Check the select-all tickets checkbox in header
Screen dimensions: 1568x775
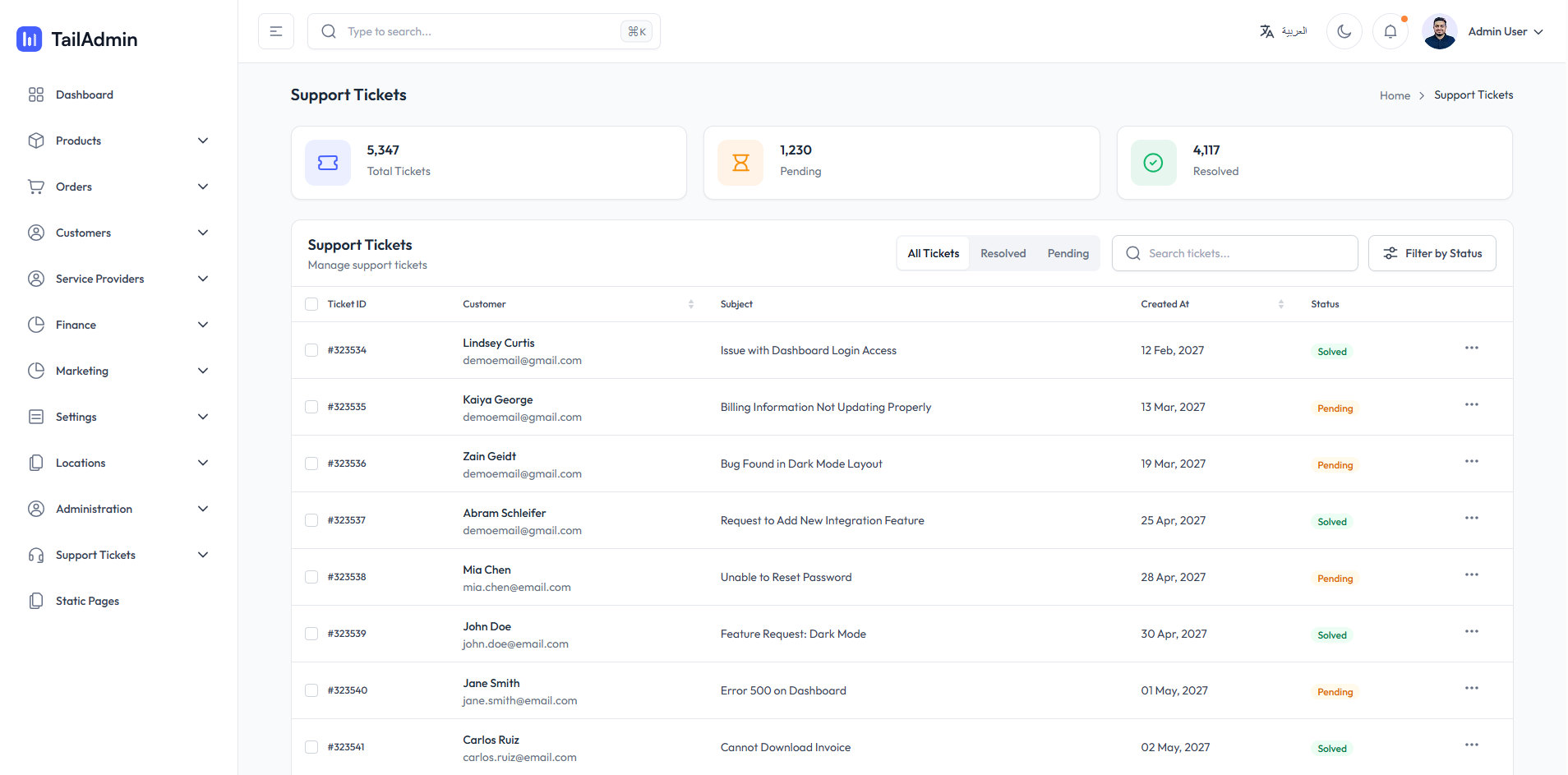pyautogui.click(x=311, y=304)
